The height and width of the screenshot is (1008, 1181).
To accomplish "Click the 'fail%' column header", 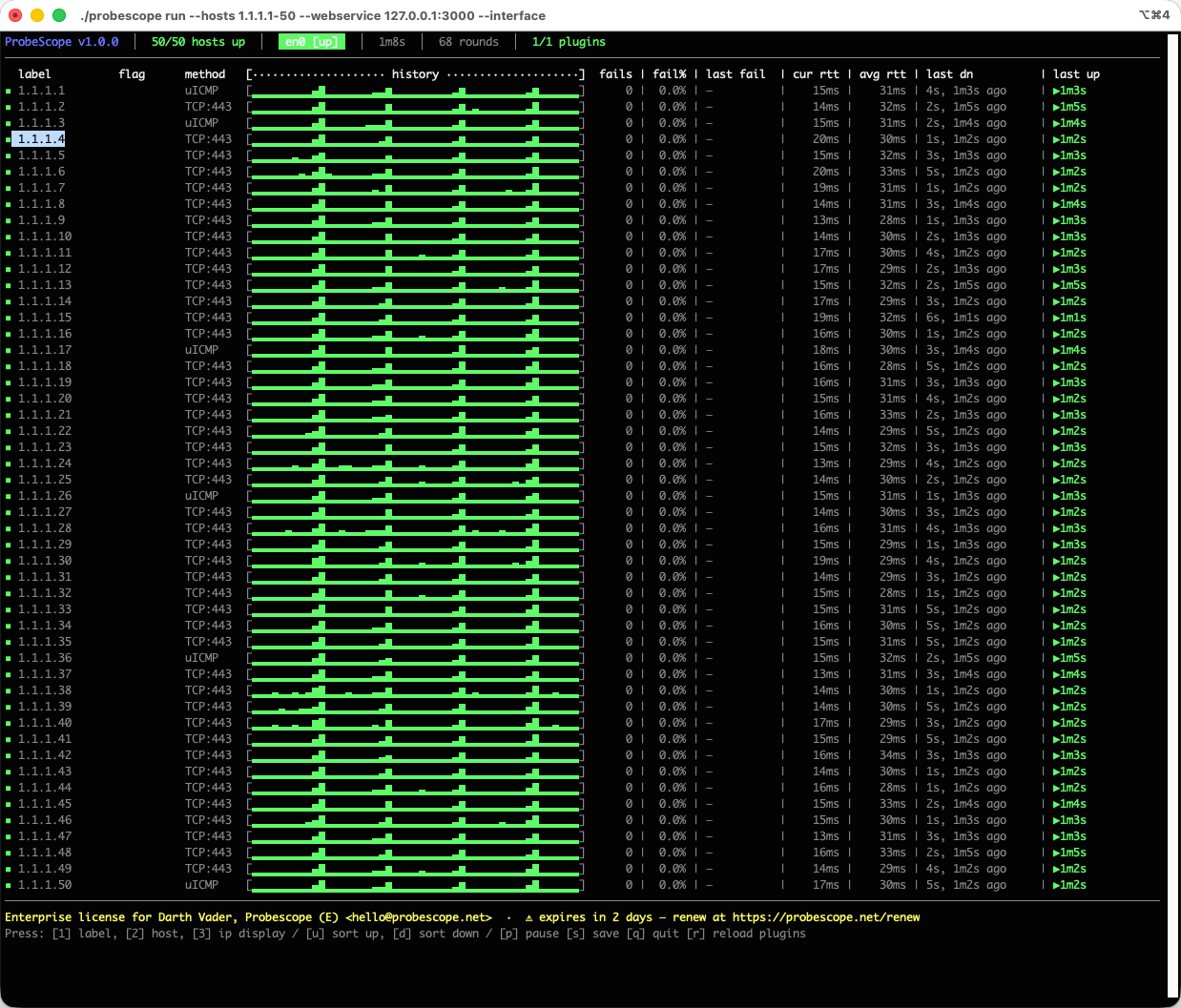I will point(670,74).
